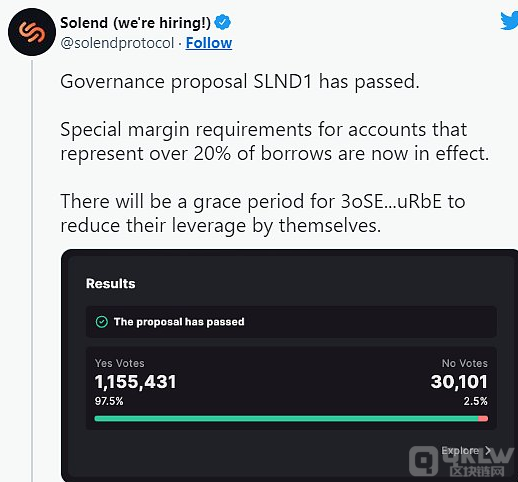This screenshot has height=482, width=518.
Task: Open the Solend profile avatar
Action: [x=32, y=32]
